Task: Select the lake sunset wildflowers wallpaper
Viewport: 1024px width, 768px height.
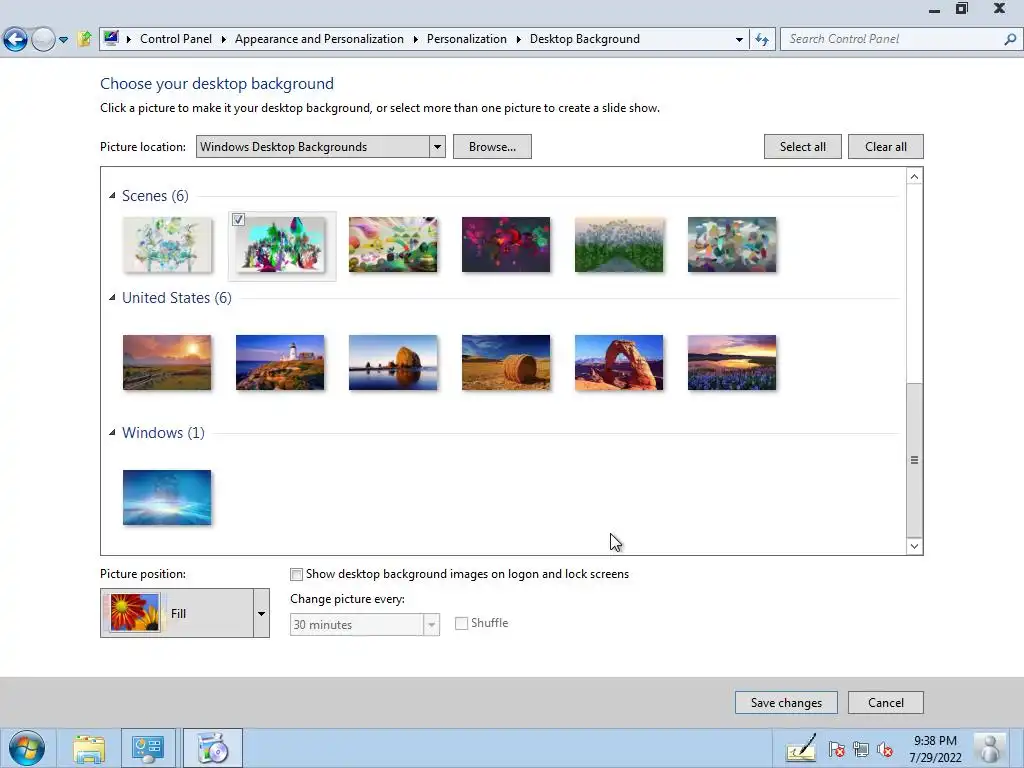Action: point(732,362)
